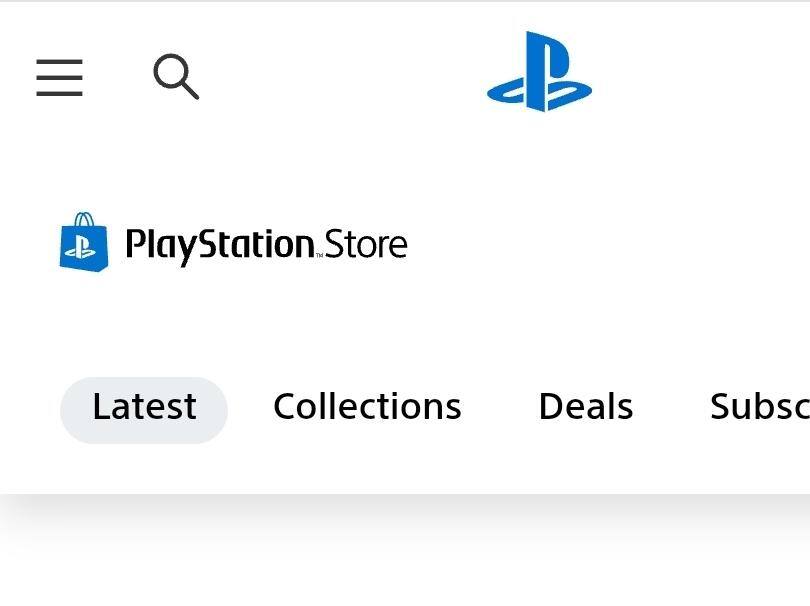Click the PlayStation Store shopping bag icon
The height and width of the screenshot is (606, 810).
point(84,242)
